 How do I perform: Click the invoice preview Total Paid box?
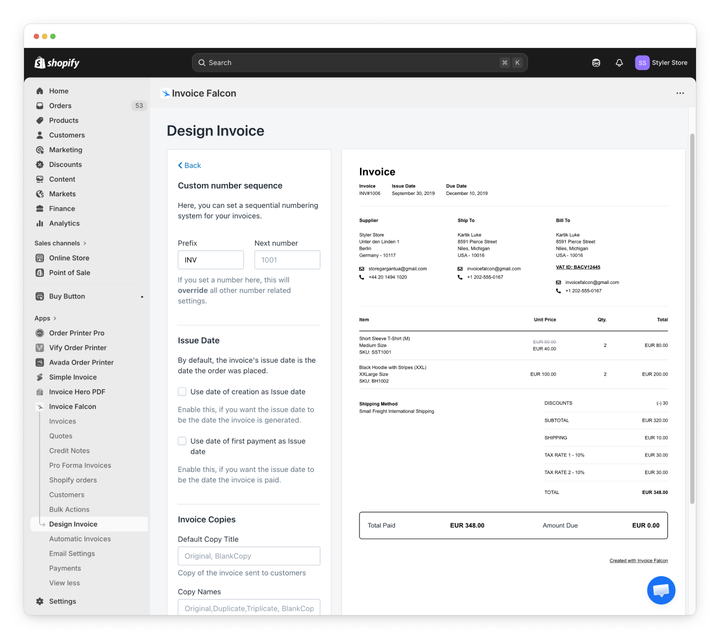tap(513, 526)
